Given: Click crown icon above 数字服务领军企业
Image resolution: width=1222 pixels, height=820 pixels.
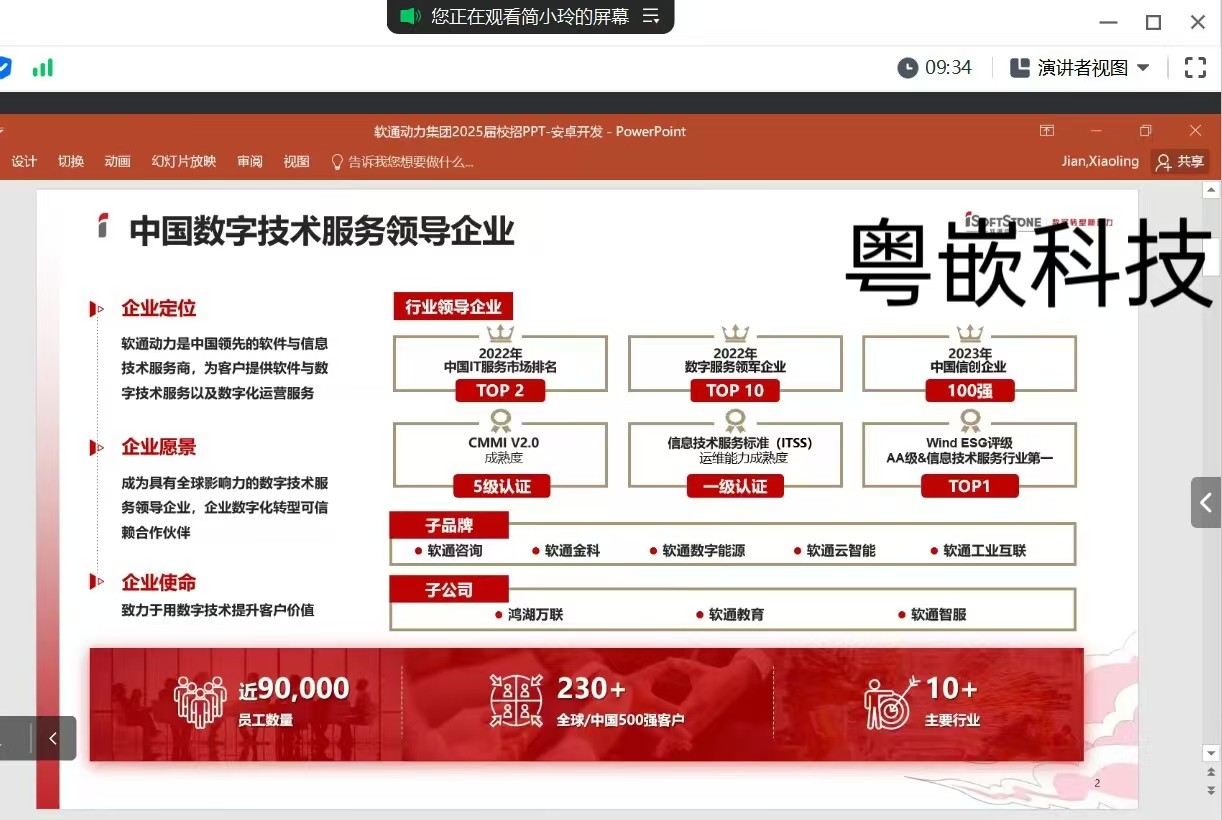Looking at the screenshot, I should 736,333.
